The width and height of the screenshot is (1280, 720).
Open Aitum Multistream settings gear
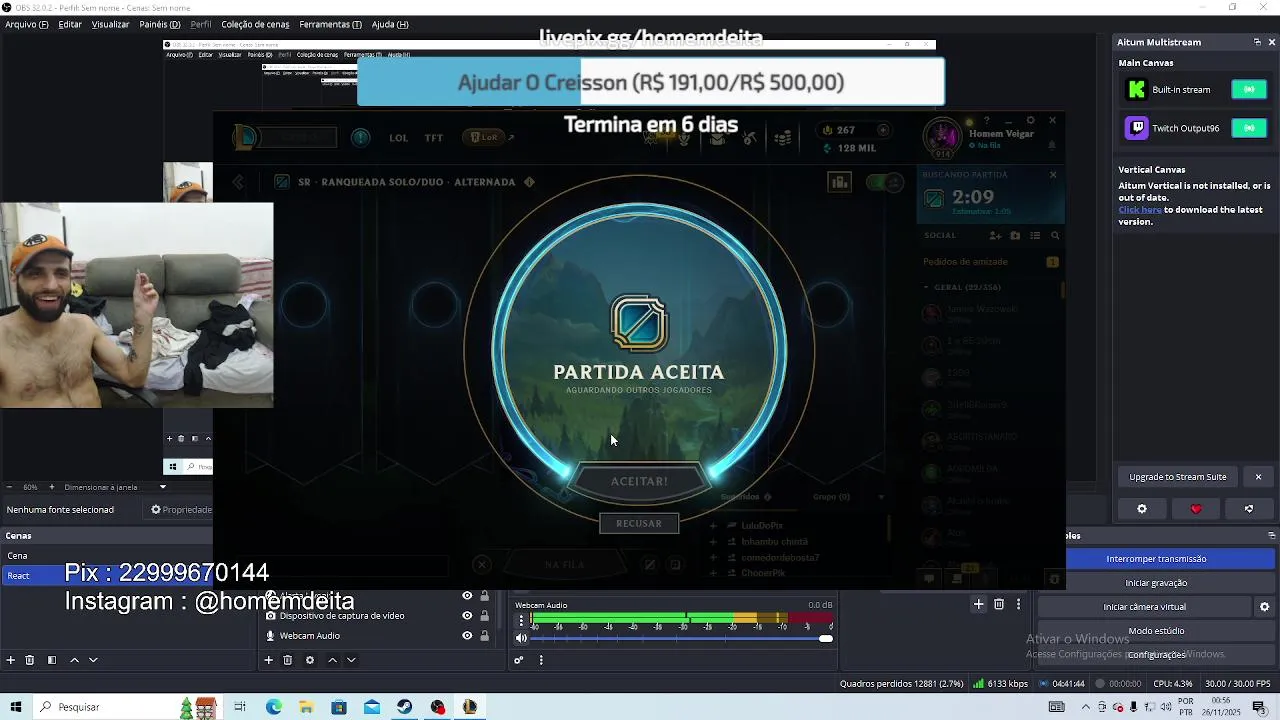click(1142, 509)
